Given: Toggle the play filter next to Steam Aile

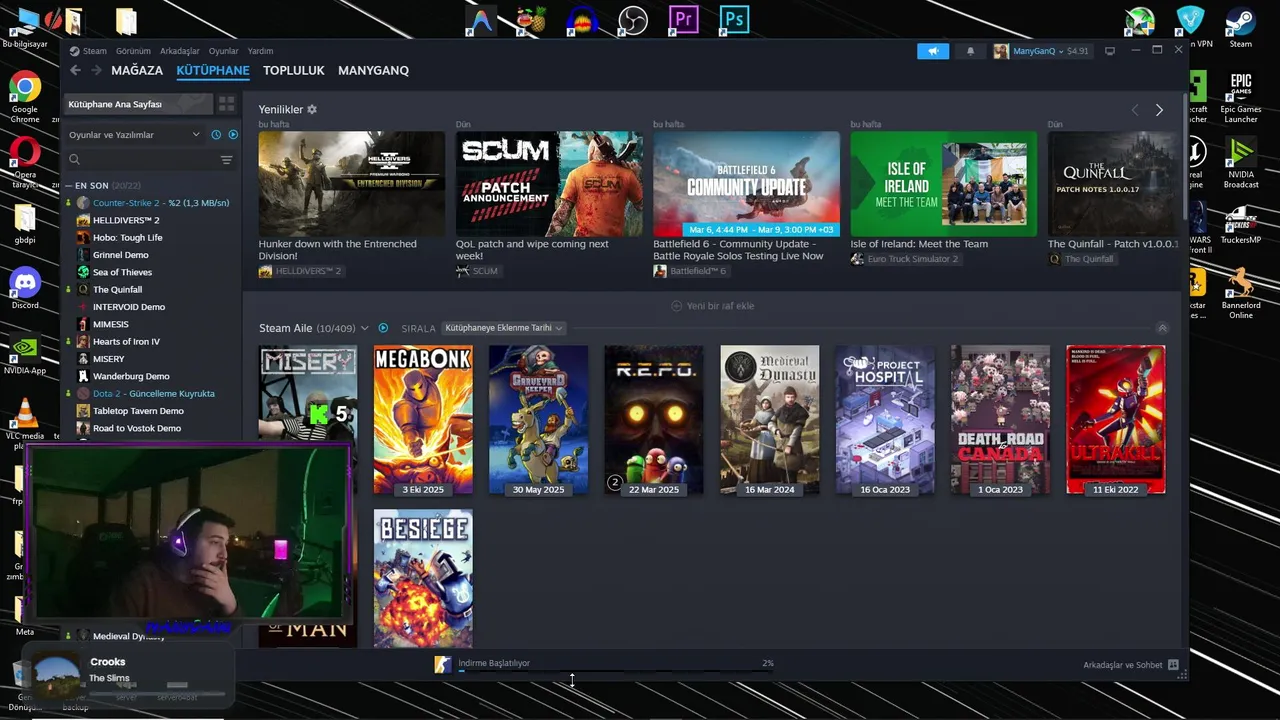Looking at the screenshot, I should [x=383, y=328].
